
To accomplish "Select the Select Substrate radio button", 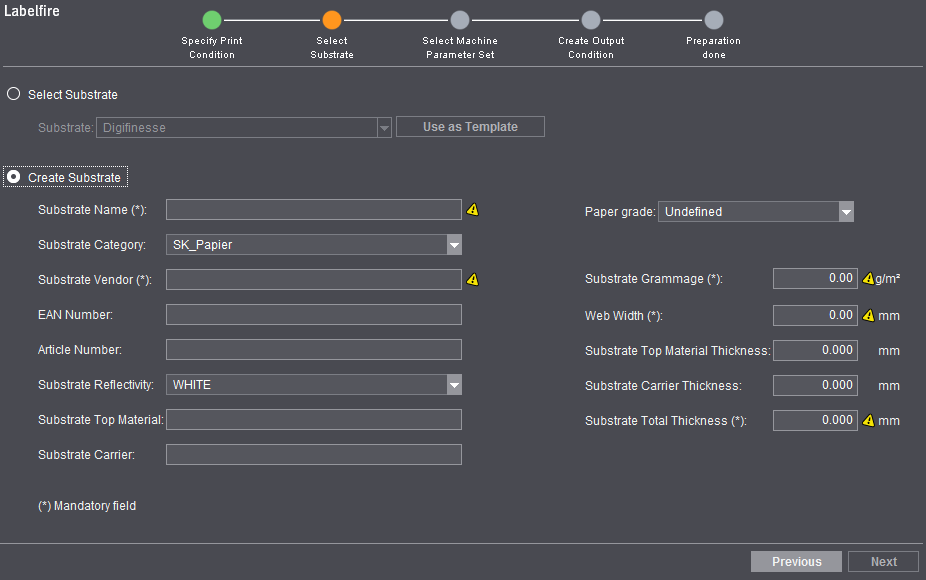I will (13, 94).
